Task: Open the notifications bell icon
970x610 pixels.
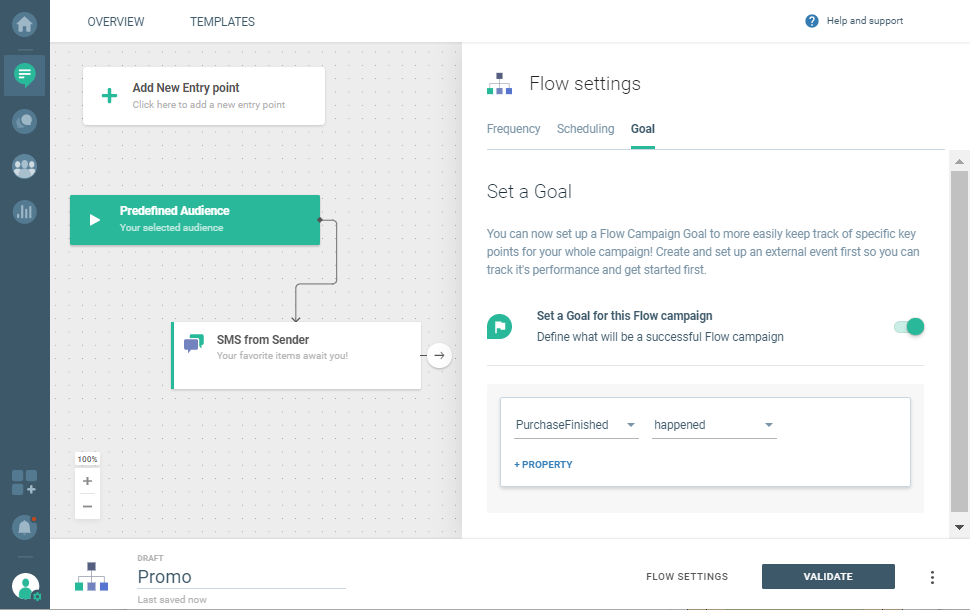Action: point(24,526)
